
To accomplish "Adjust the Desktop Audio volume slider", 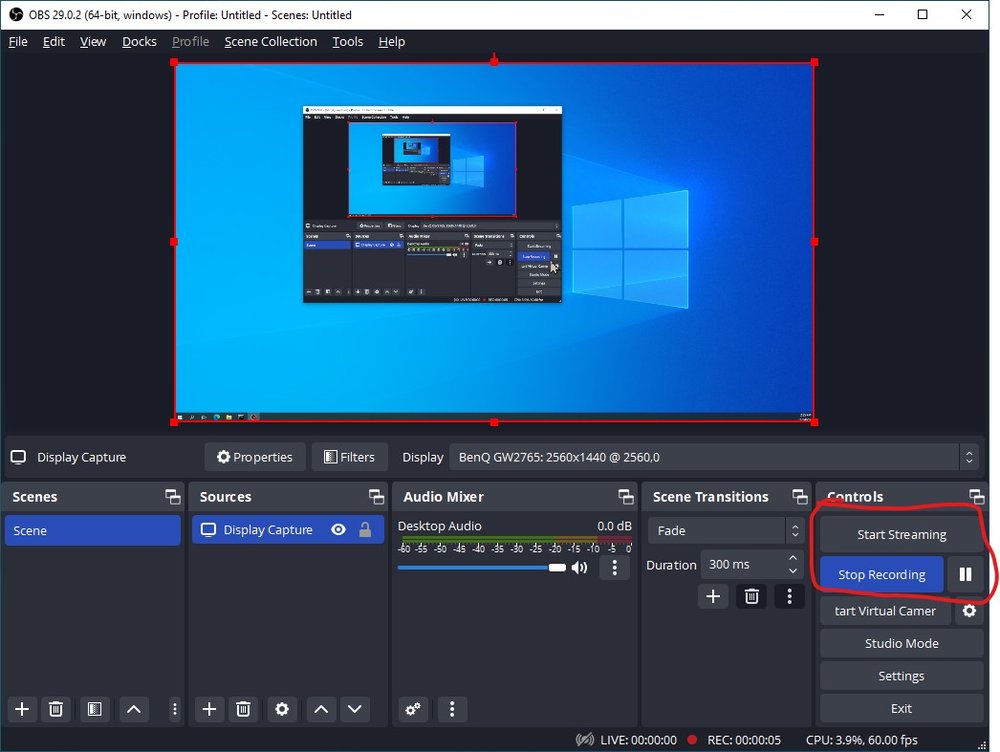I will point(482,568).
